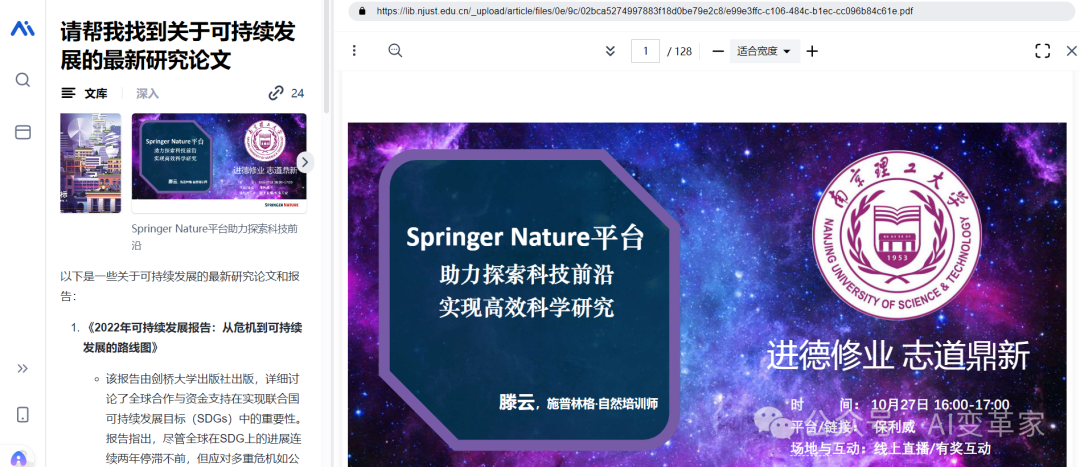The image size is (1080, 467).
Task: Open the Springer Nature slide thumbnail
Action: (x=219, y=163)
